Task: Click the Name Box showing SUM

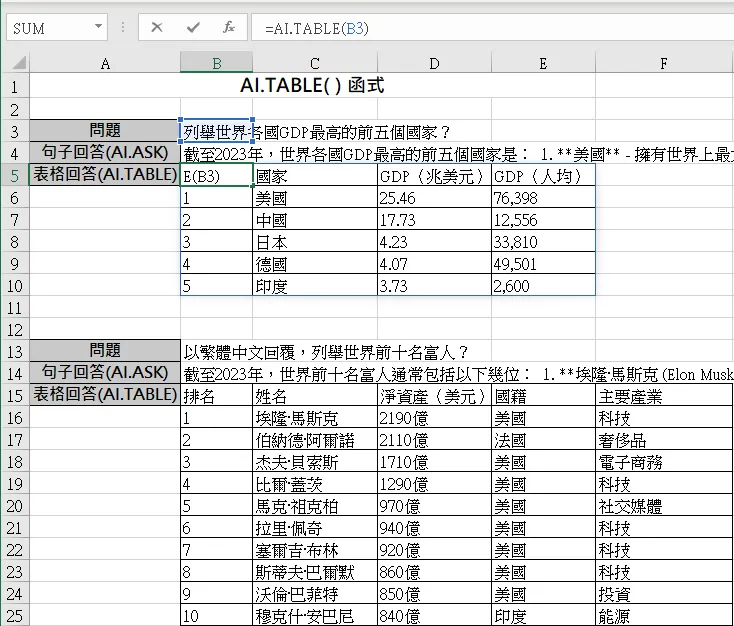Action: [57, 28]
